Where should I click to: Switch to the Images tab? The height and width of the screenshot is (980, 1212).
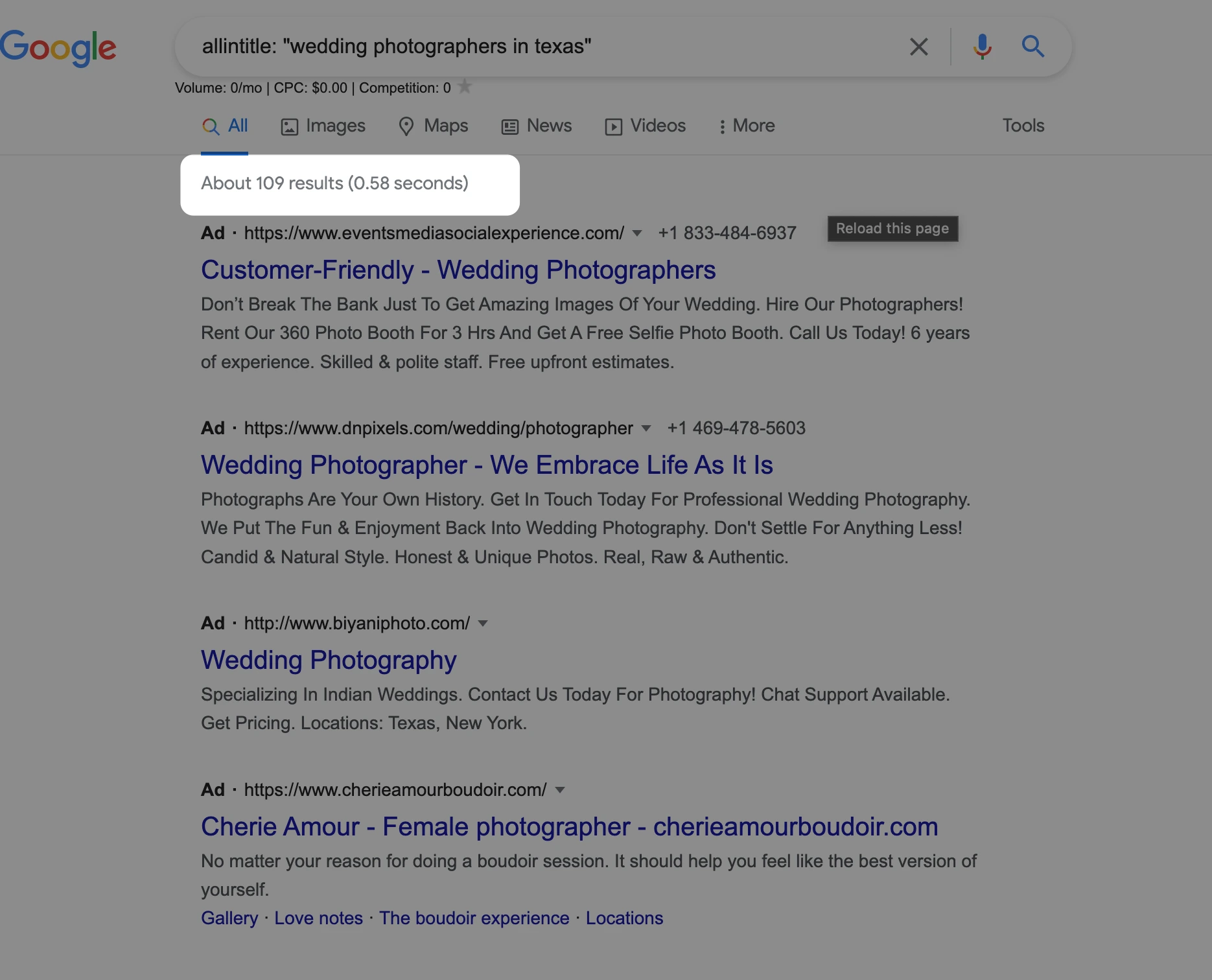click(323, 126)
